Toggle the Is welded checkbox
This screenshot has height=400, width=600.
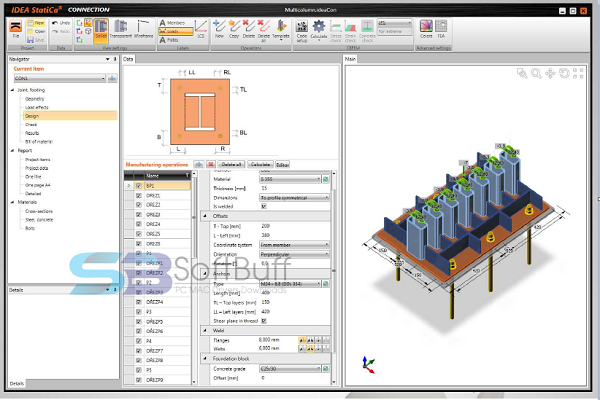pyautogui.click(x=264, y=206)
